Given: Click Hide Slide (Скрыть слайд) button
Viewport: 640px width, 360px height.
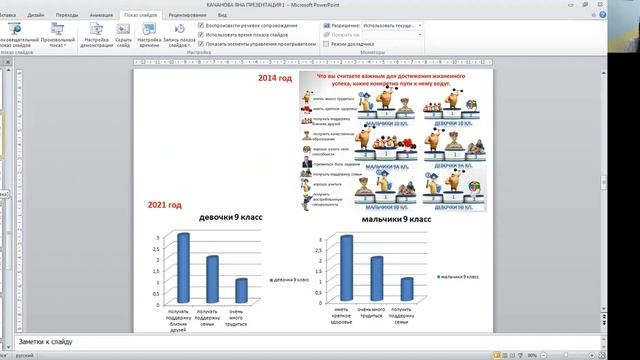Looking at the screenshot, I should [x=123, y=36].
